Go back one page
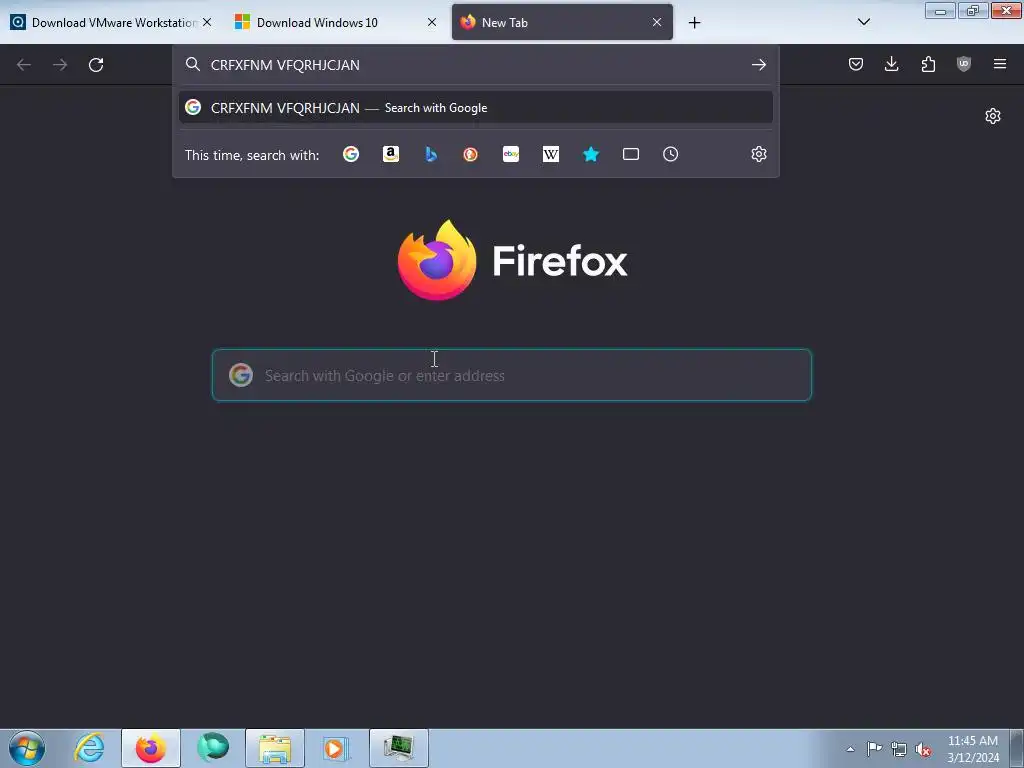The width and height of the screenshot is (1024, 768). pos(24,65)
